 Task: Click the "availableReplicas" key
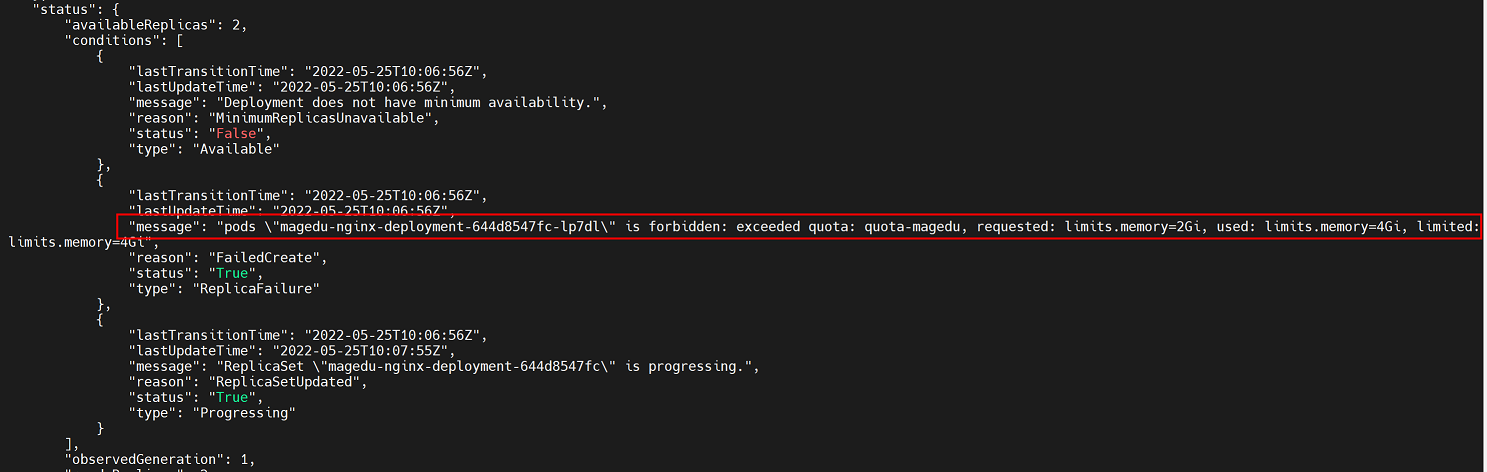point(137,24)
